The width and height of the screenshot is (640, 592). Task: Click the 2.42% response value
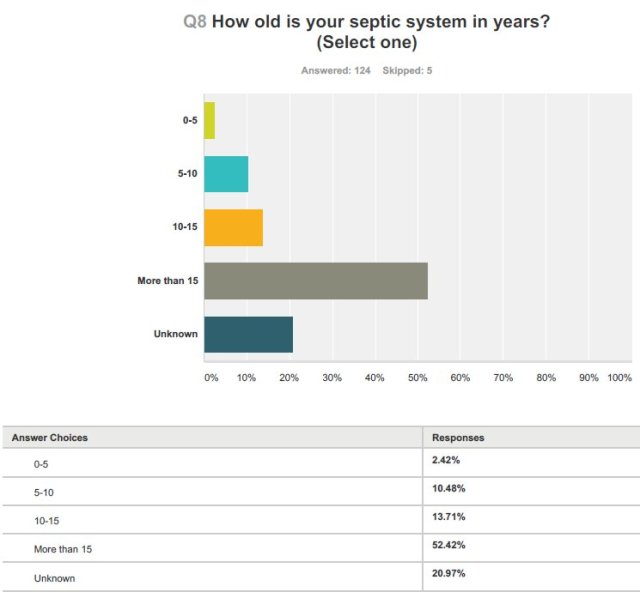(445, 460)
